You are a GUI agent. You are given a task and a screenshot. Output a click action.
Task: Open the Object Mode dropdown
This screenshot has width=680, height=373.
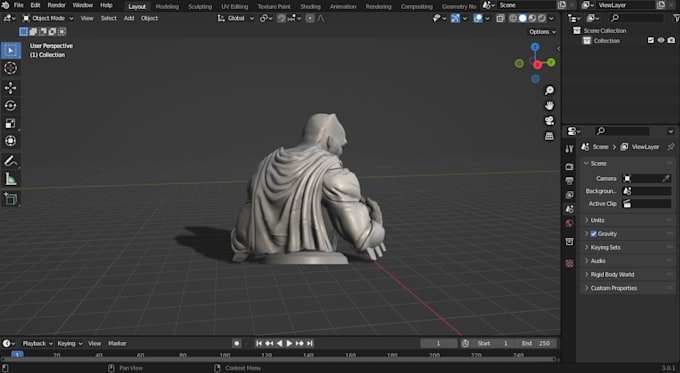click(48, 18)
